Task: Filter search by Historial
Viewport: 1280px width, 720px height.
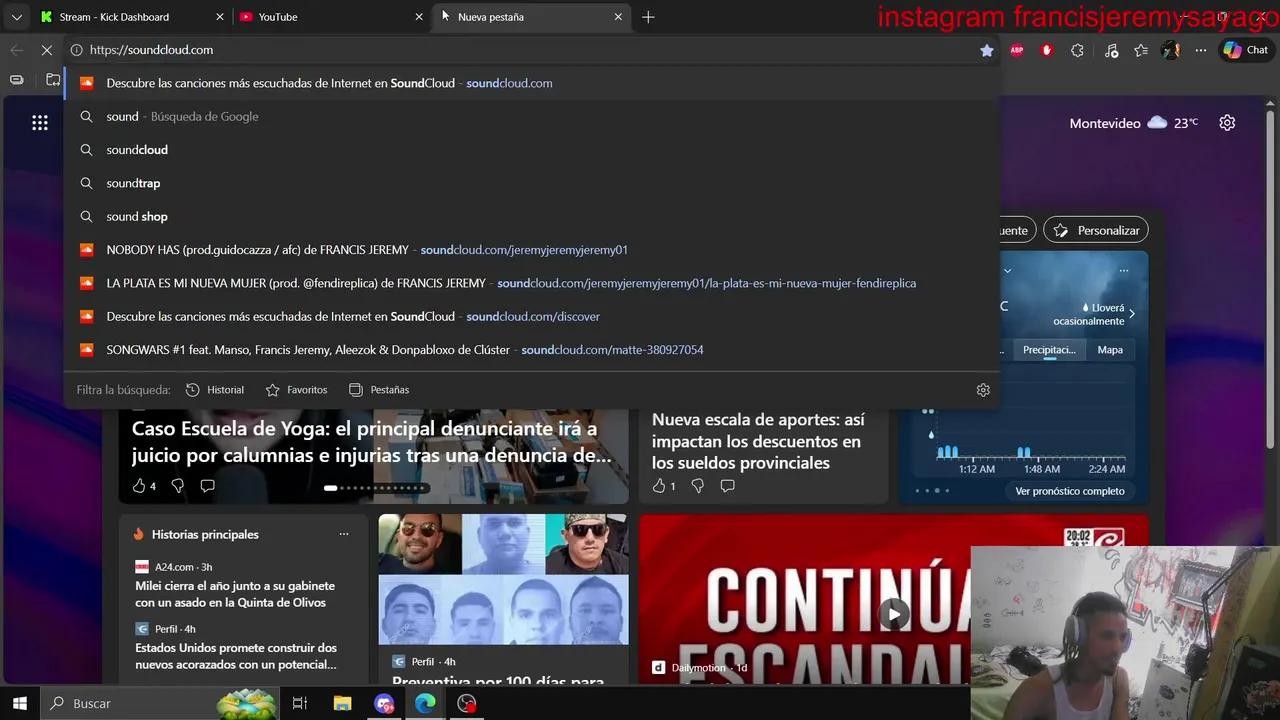Action: coord(215,390)
